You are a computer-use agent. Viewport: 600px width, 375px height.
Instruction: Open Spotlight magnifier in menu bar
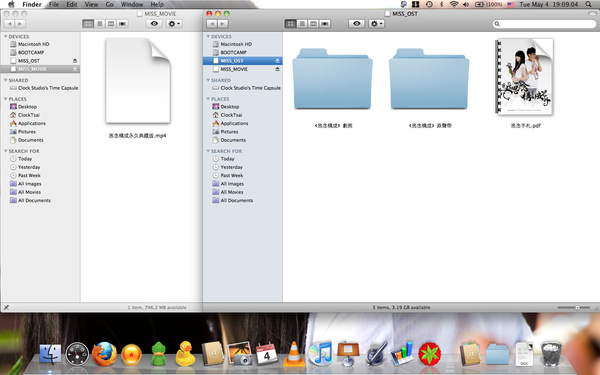(588, 5)
